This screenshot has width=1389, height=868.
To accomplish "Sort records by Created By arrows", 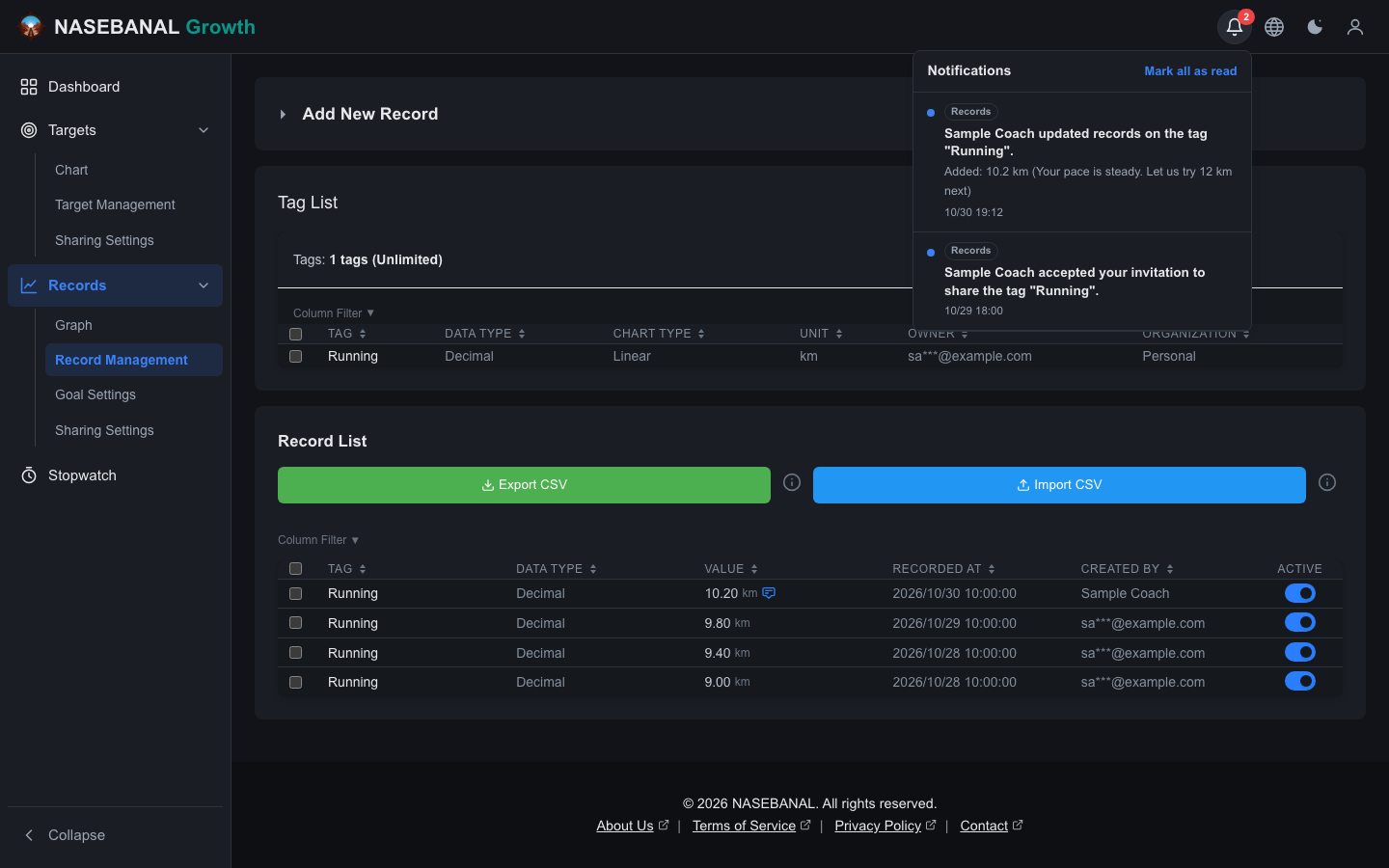I will [1170, 569].
